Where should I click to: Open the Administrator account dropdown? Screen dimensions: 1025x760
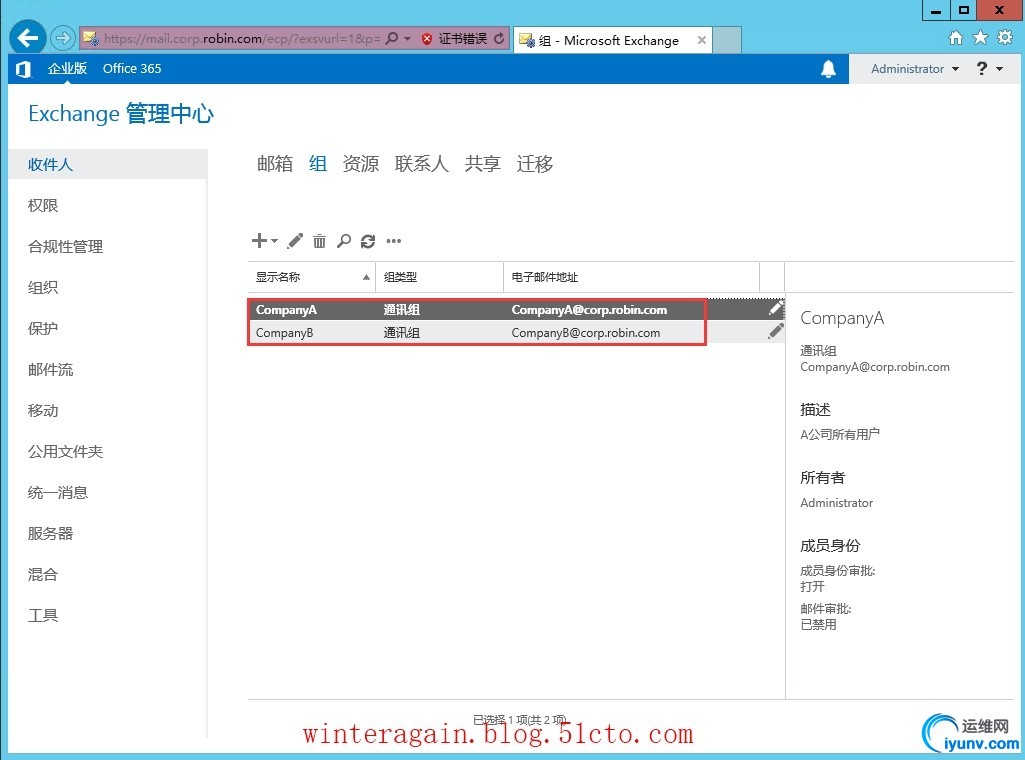[x=915, y=69]
